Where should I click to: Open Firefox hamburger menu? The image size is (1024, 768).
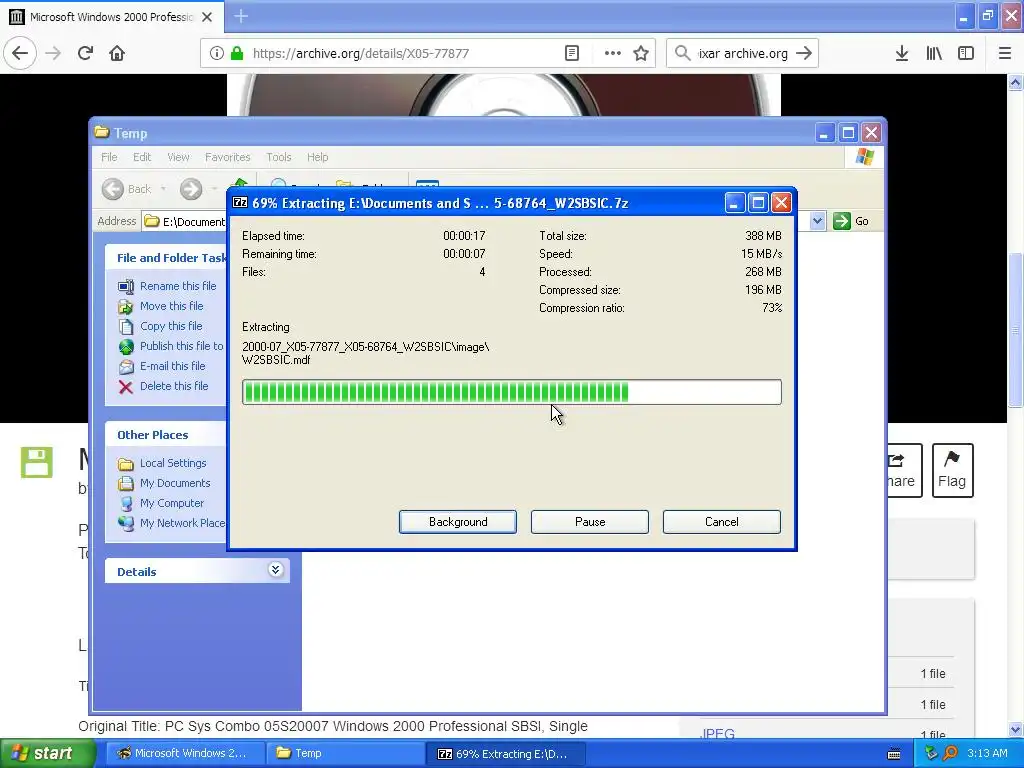[1004, 54]
